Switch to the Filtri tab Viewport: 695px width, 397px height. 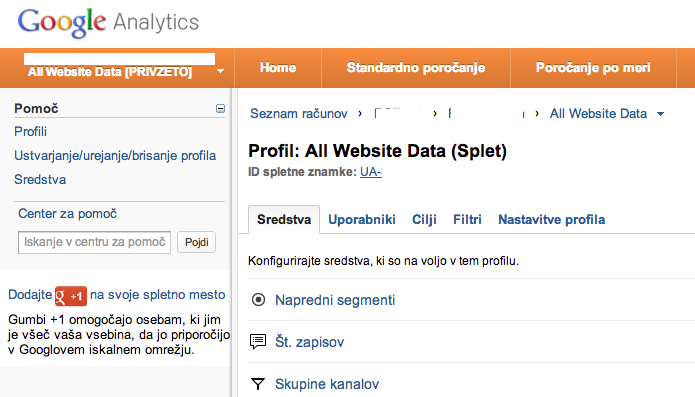tap(467, 219)
